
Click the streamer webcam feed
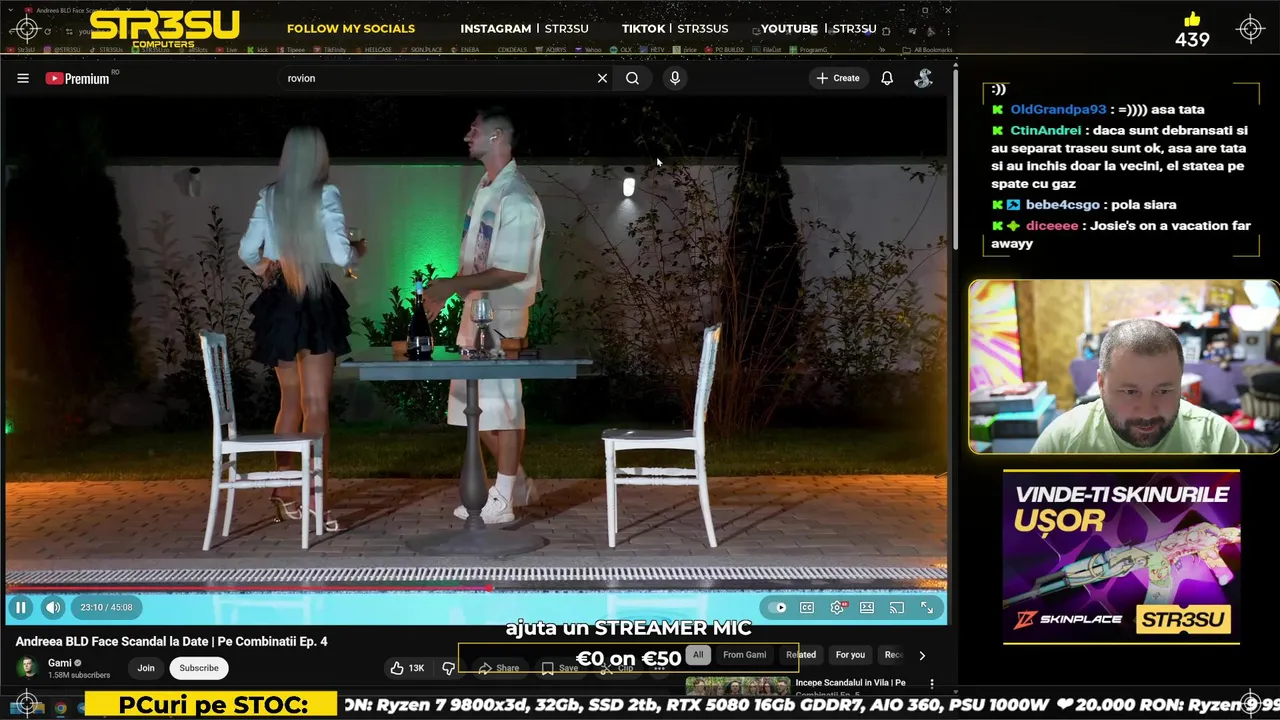pyautogui.click(x=1123, y=367)
